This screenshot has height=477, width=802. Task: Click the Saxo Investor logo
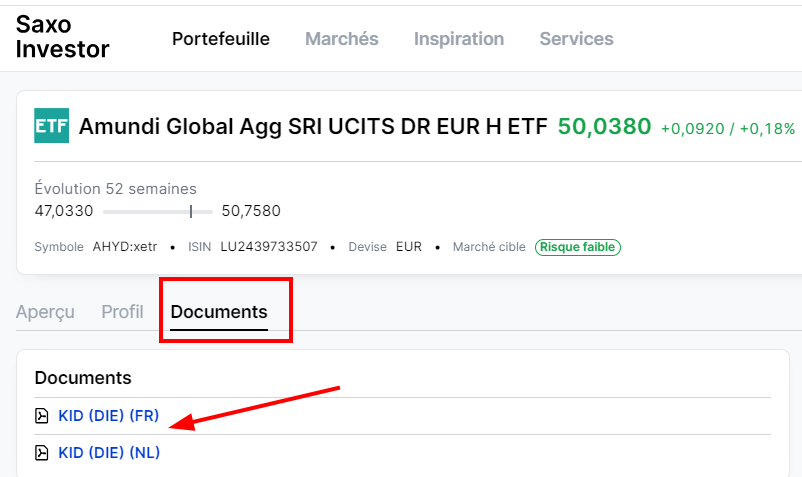point(62,37)
